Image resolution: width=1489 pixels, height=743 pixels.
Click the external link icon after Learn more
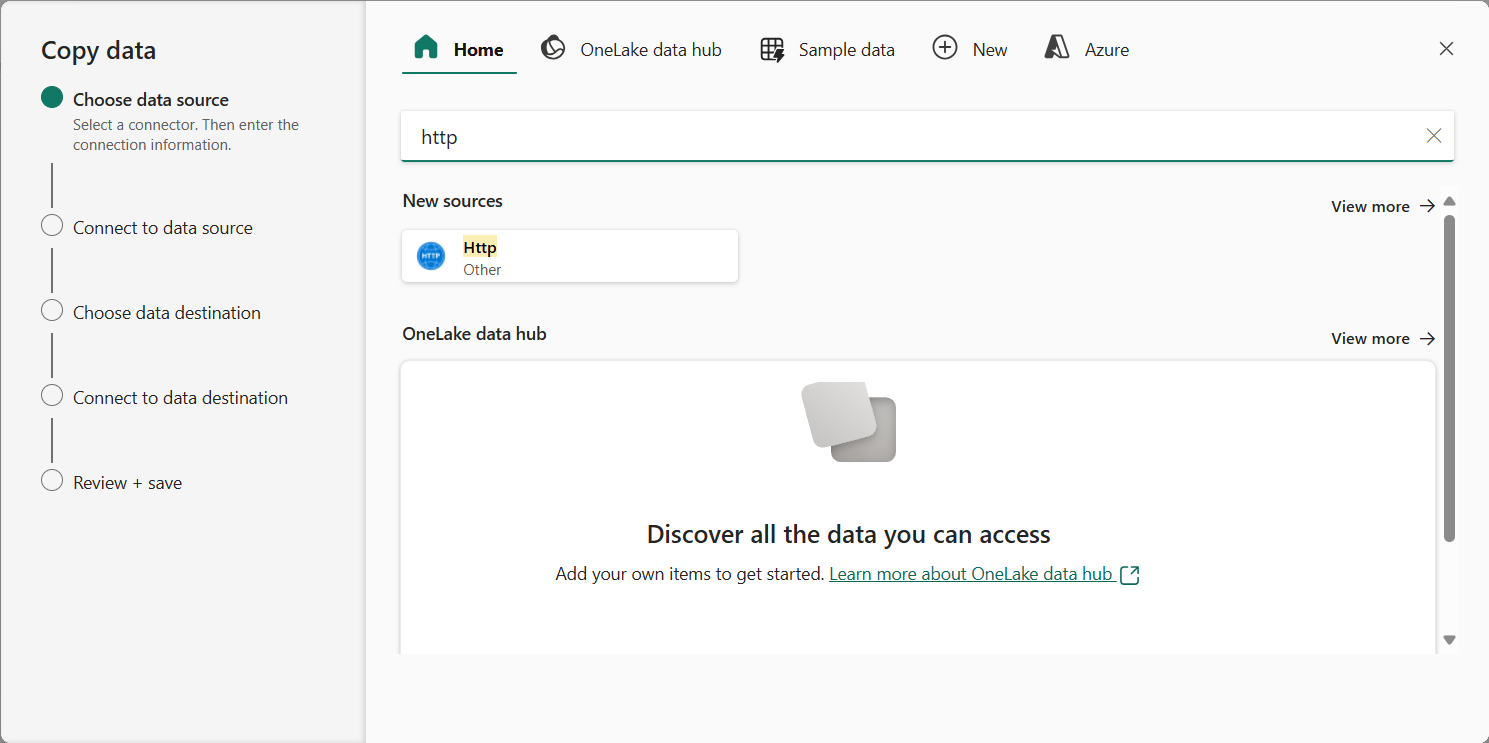1130,575
